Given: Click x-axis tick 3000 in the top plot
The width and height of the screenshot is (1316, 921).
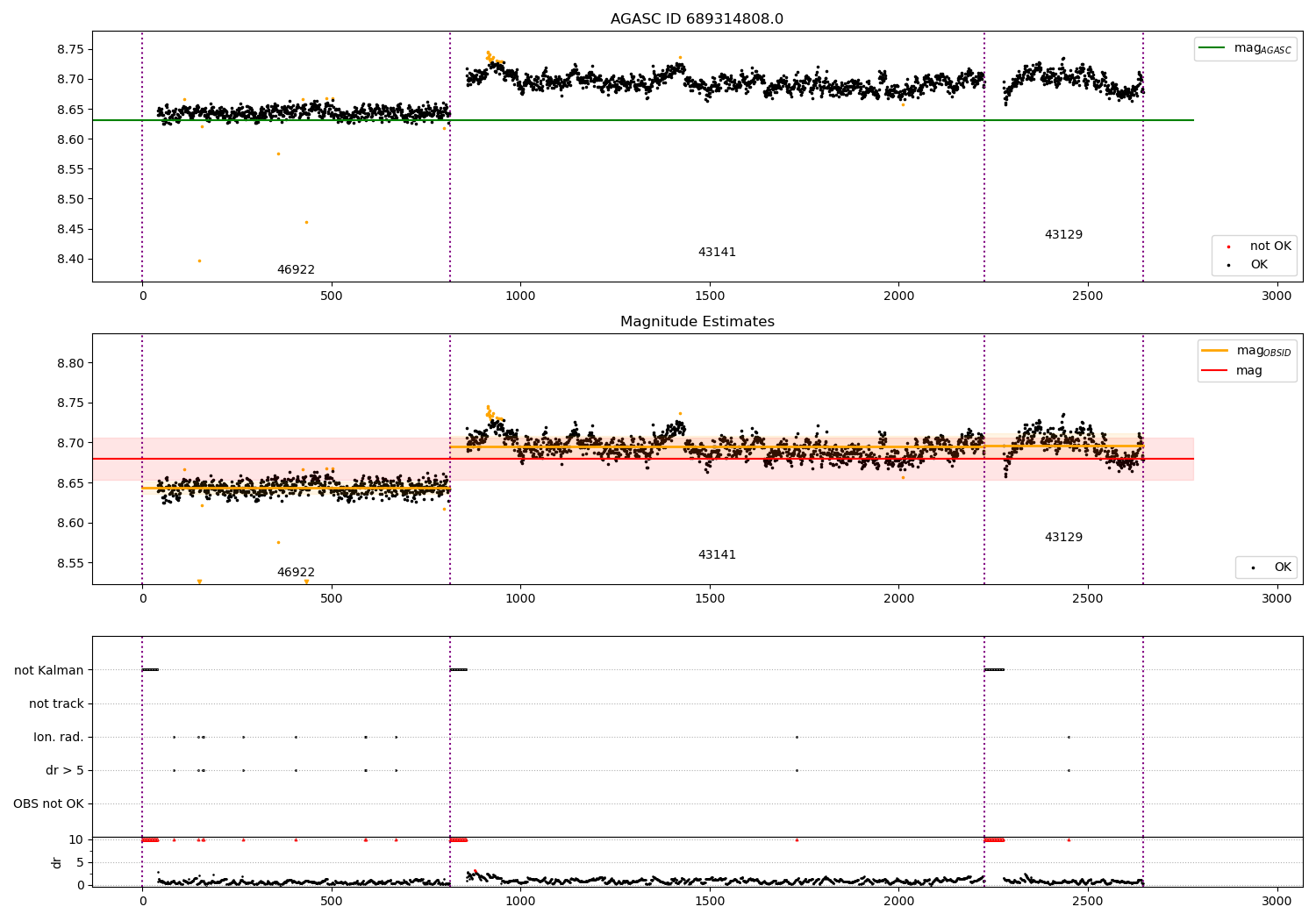Looking at the screenshot, I should pyautogui.click(x=1277, y=296).
